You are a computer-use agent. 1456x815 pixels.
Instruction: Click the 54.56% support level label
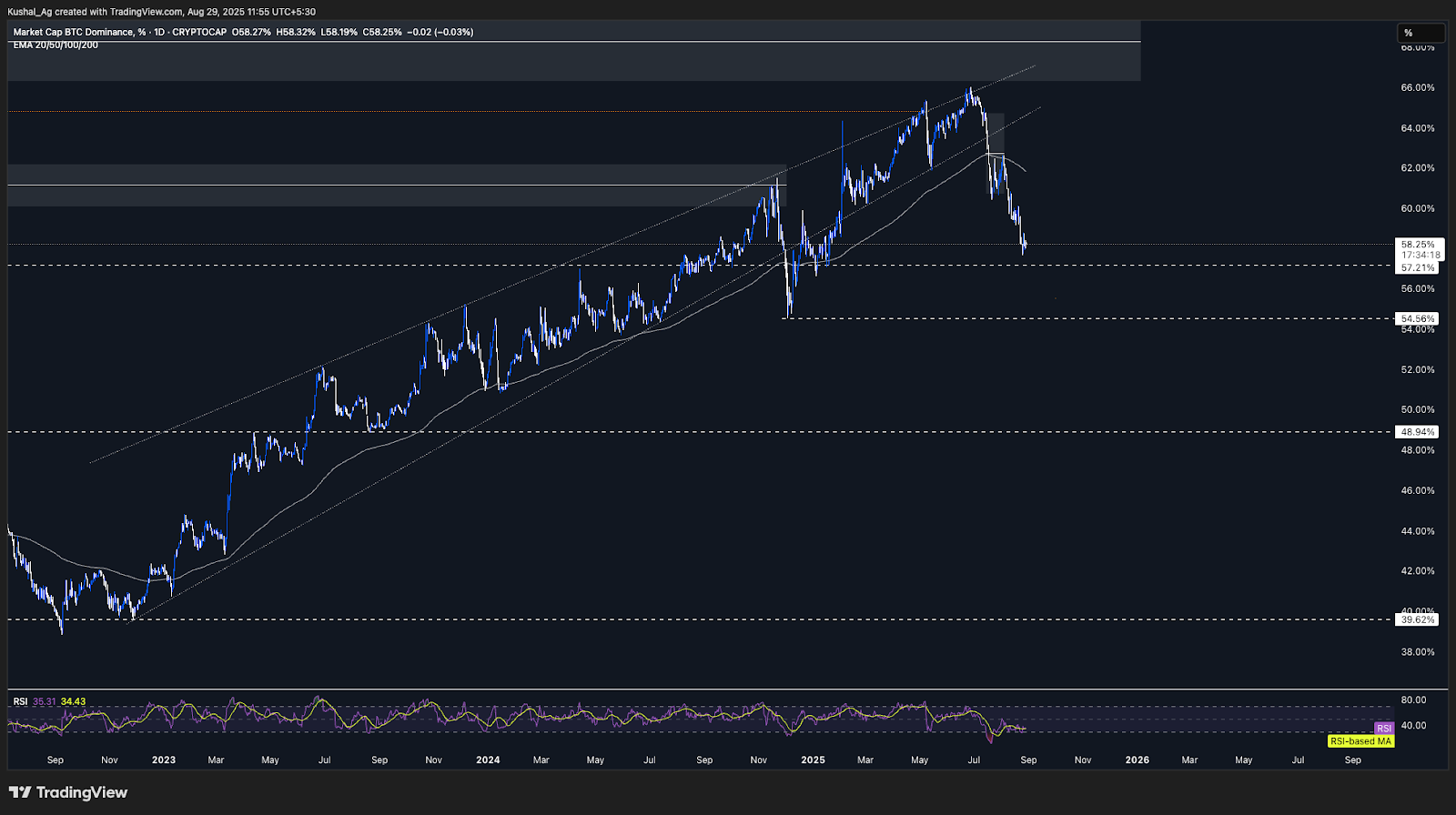[1418, 319]
